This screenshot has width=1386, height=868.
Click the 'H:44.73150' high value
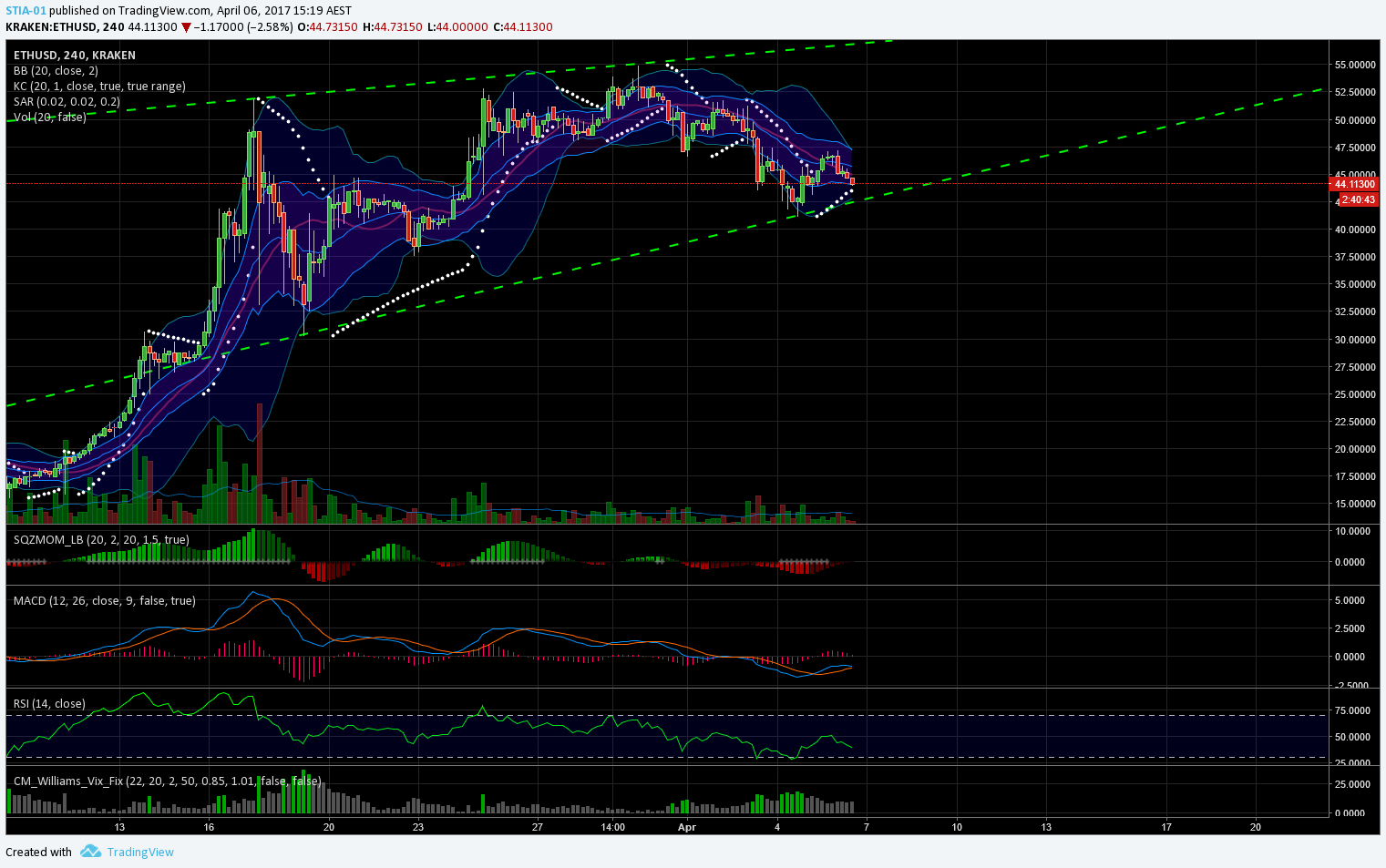click(x=393, y=27)
